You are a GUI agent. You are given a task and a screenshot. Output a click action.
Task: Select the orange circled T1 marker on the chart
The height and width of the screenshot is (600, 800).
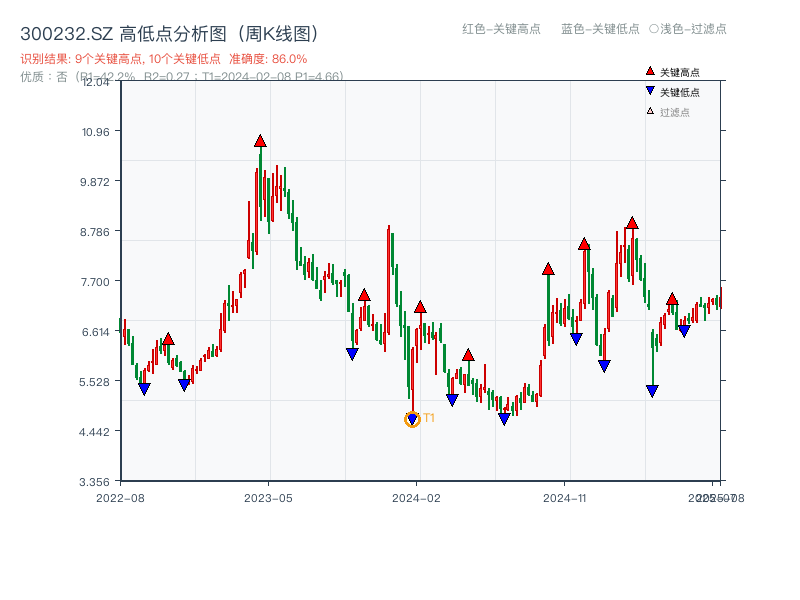coord(411,420)
